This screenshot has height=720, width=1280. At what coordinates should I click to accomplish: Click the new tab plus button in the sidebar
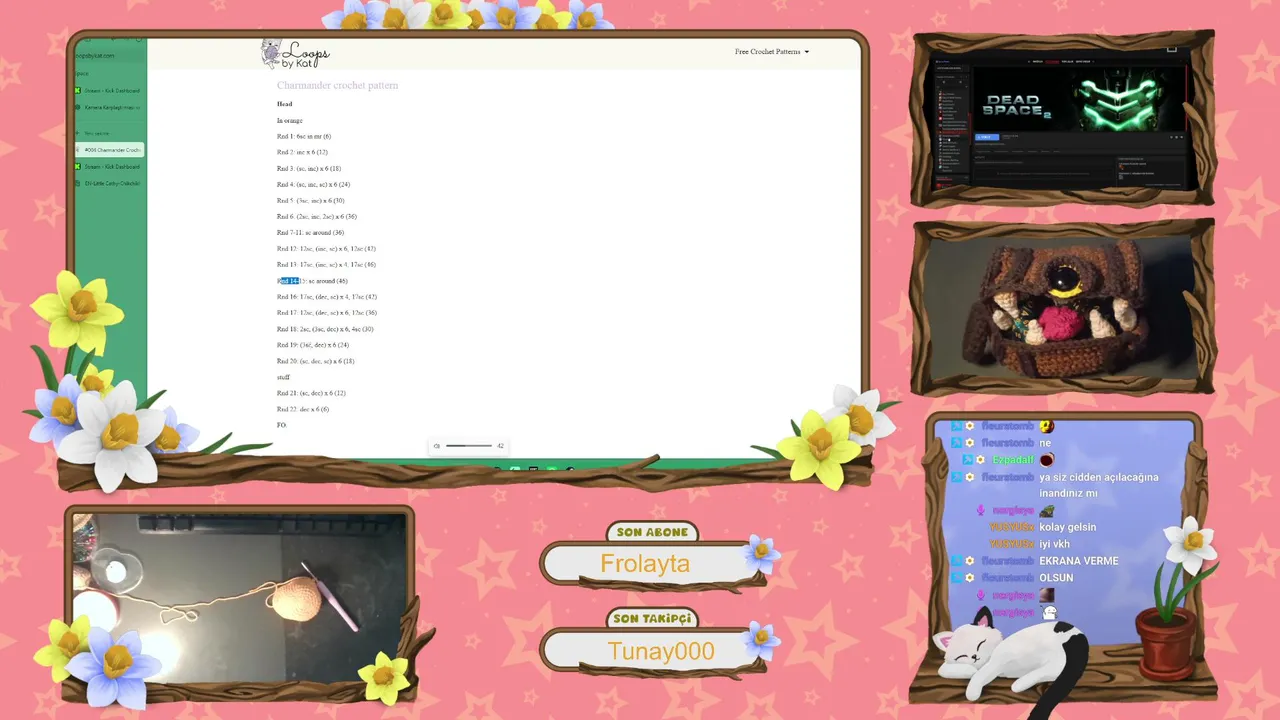[78, 133]
